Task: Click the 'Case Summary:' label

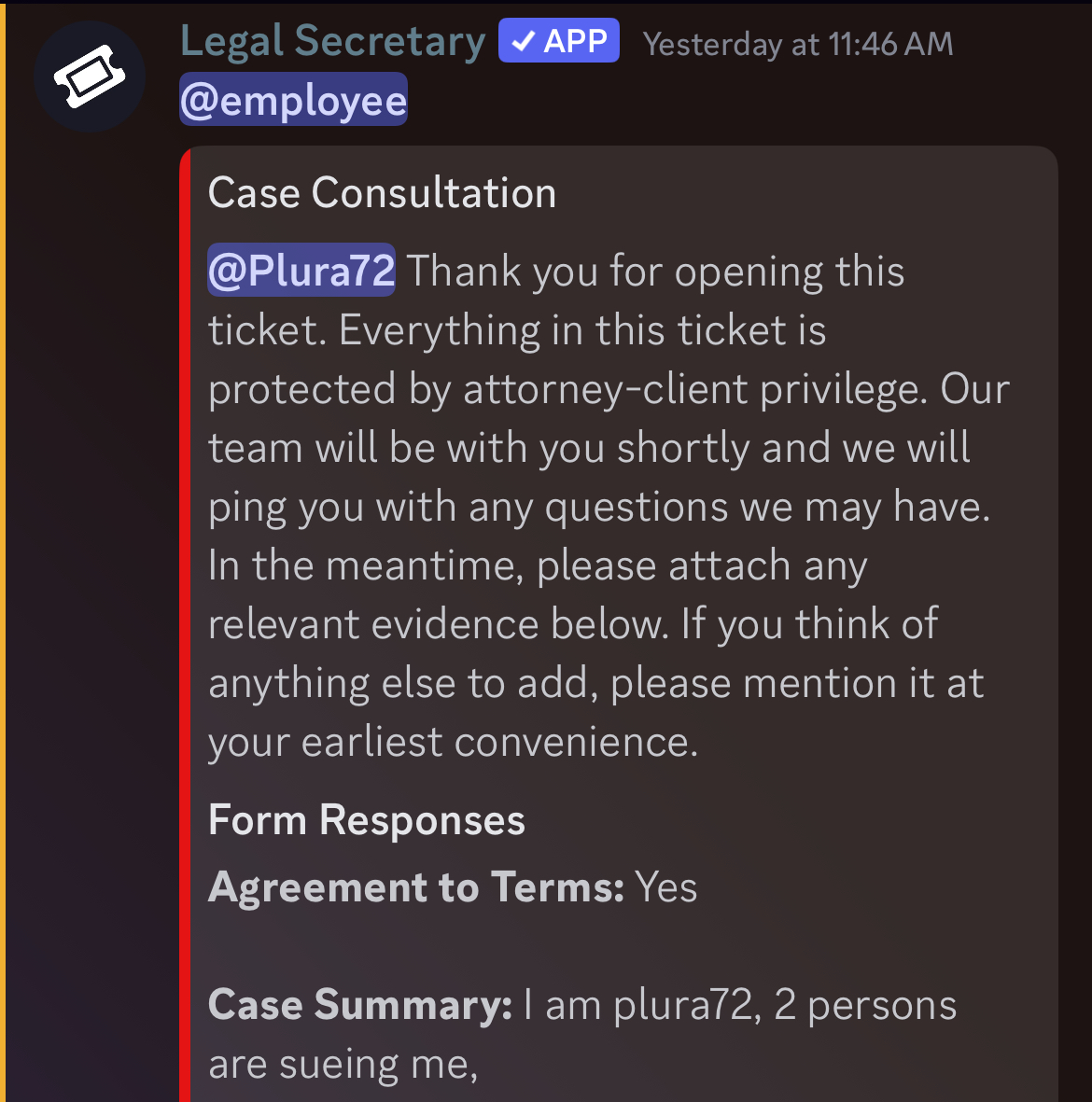Action: [360, 1005]
